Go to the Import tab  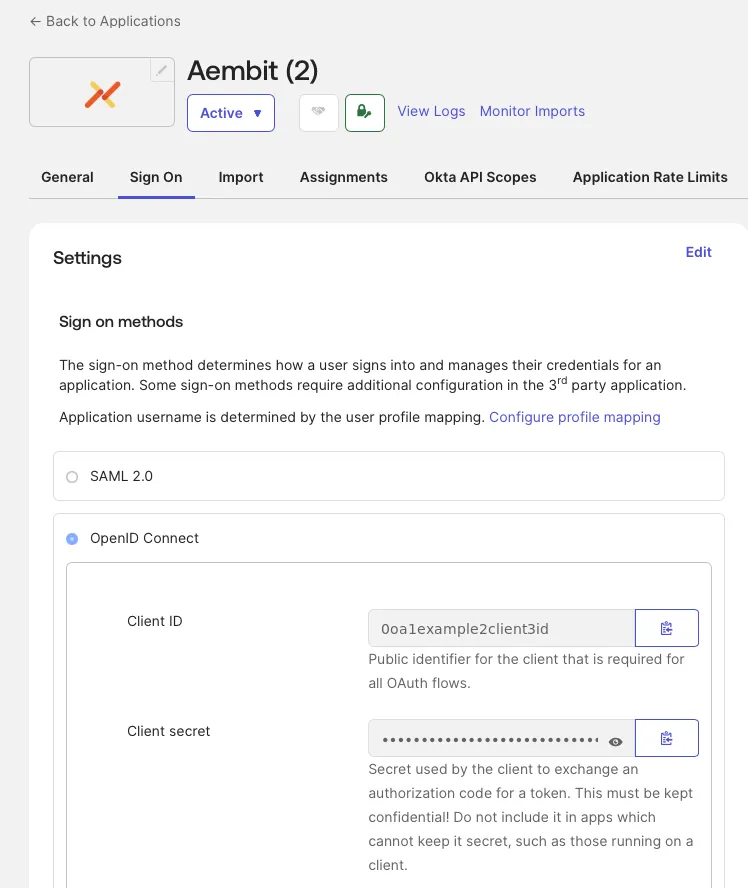pyautogui.click(x=241, y=177)
